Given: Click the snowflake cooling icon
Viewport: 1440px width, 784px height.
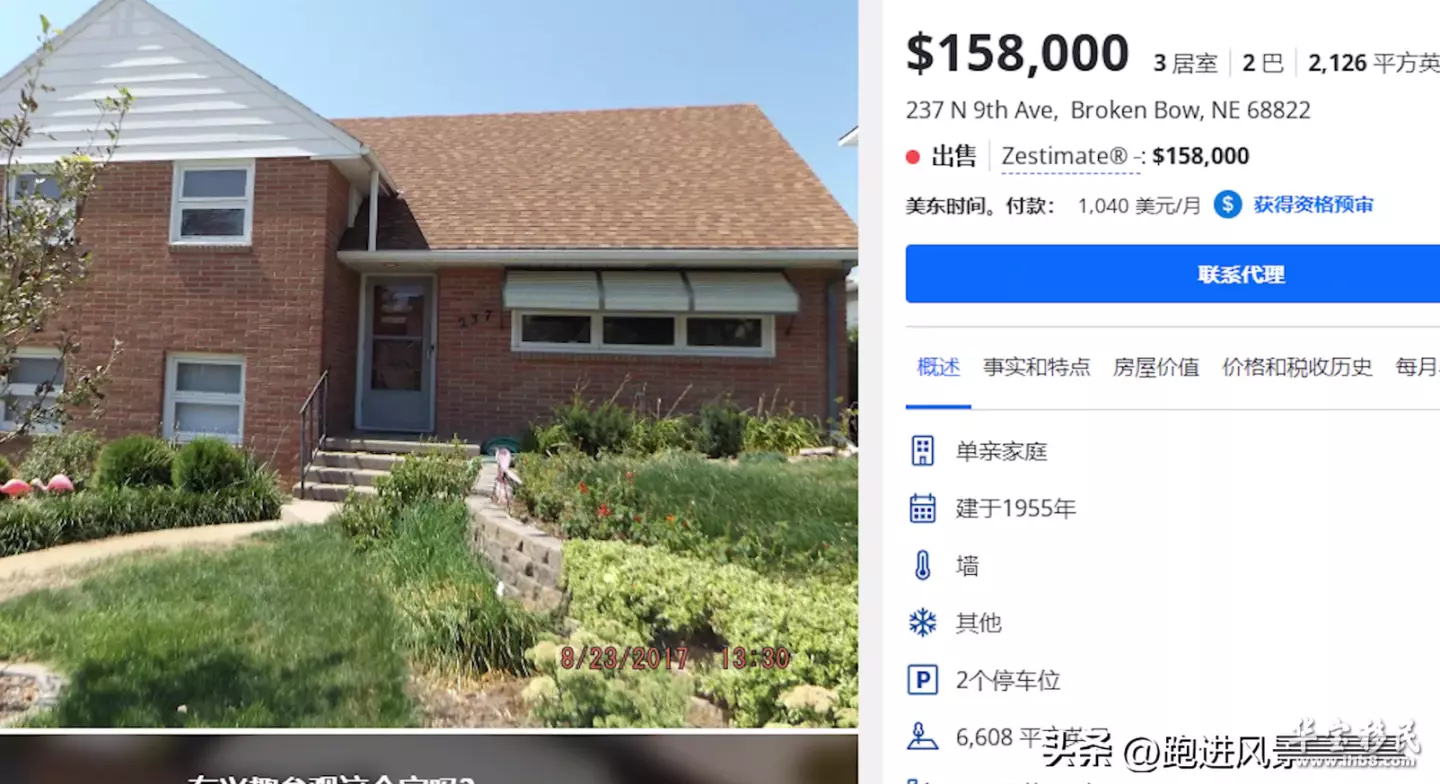Looking at the screenshot, I should pyautogui.click(x=922, y=623).
